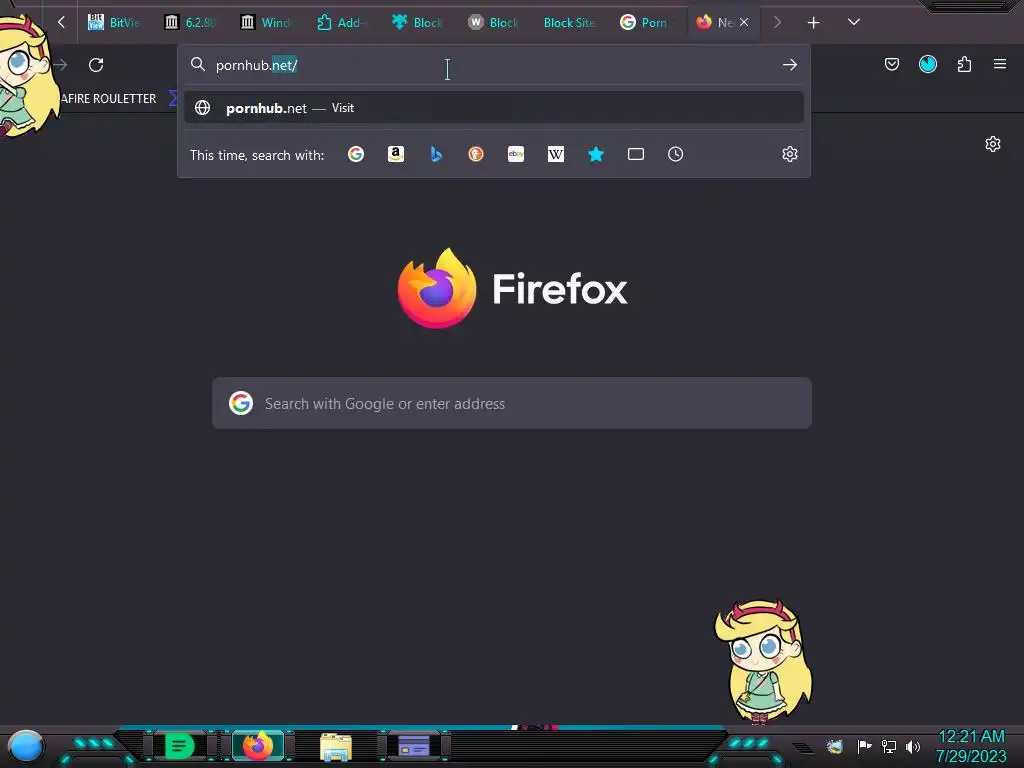The width and height of the screenshot is (1024, 768).
Task: Search this time with Amazon
Action: click(x=396, y=154)
